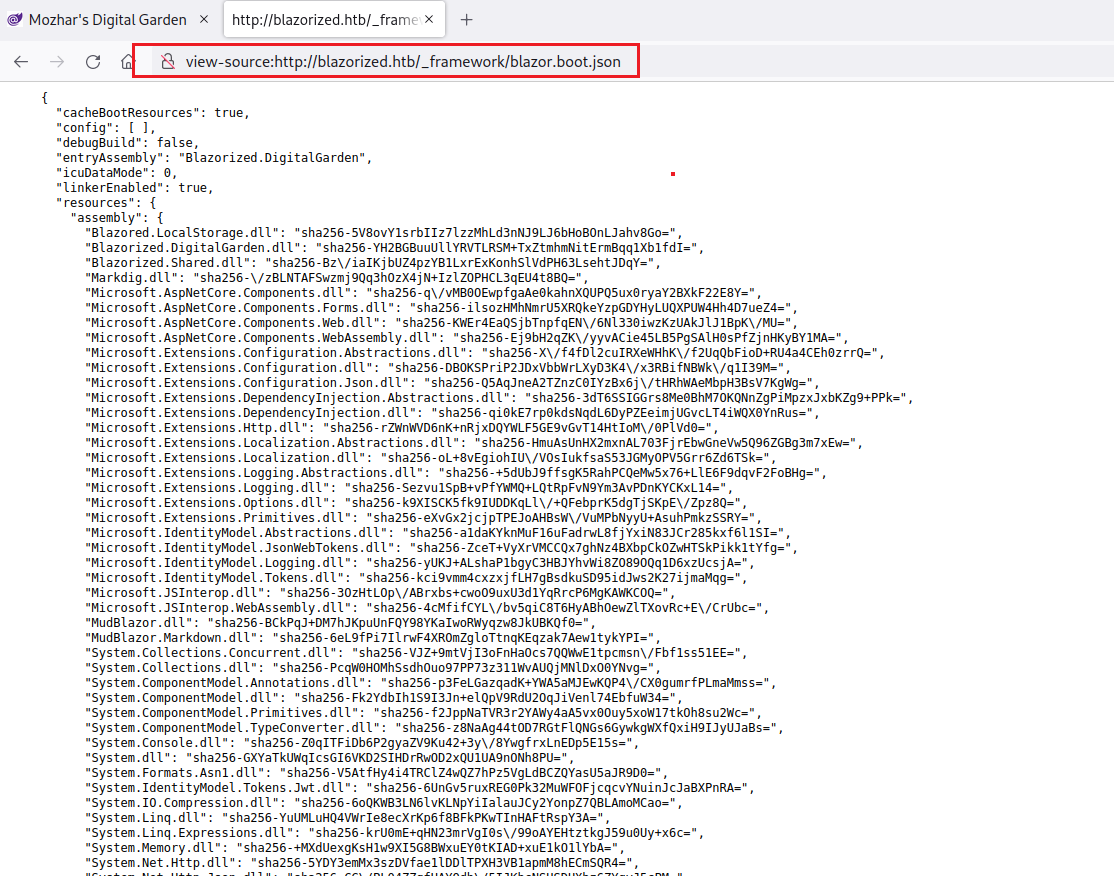Click the browser back arrow
The width and height of the screenshot is (1114, 876).
(21, 62)
